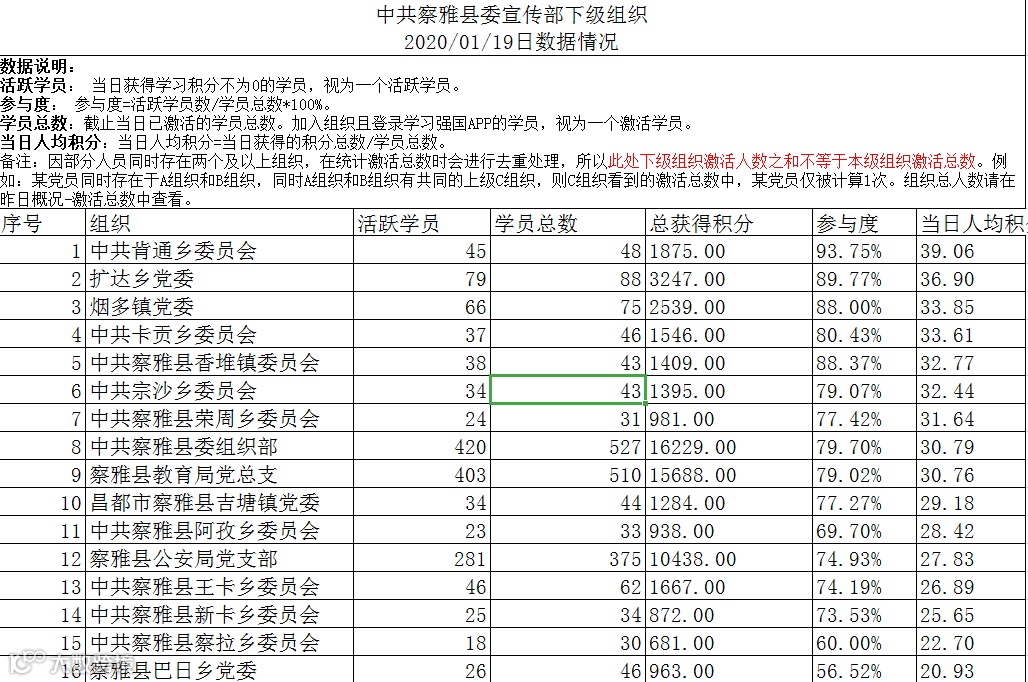This screenshot has width=1028, height=682.
Task: Select active learners cell 403
Action: tap(422, 475)
